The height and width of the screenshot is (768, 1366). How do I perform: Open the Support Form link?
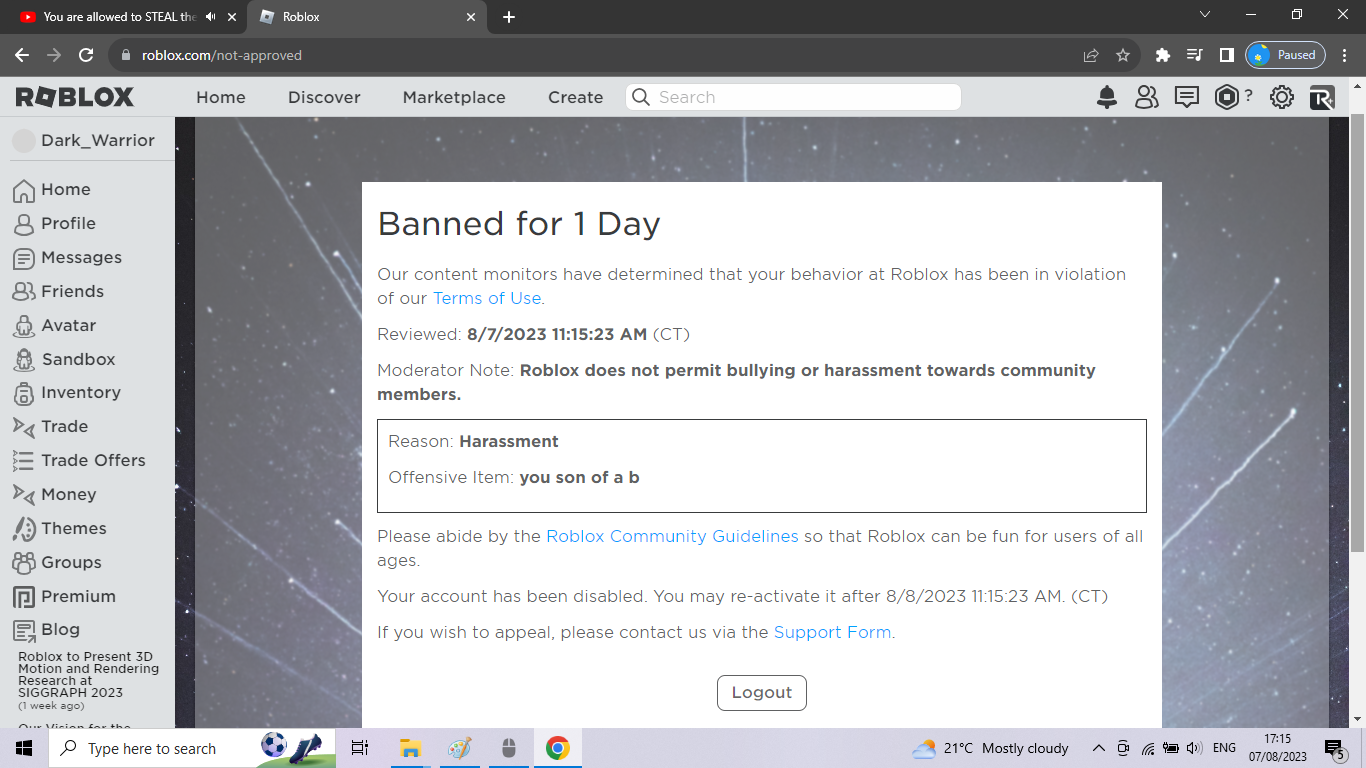(x=832, y=632)
